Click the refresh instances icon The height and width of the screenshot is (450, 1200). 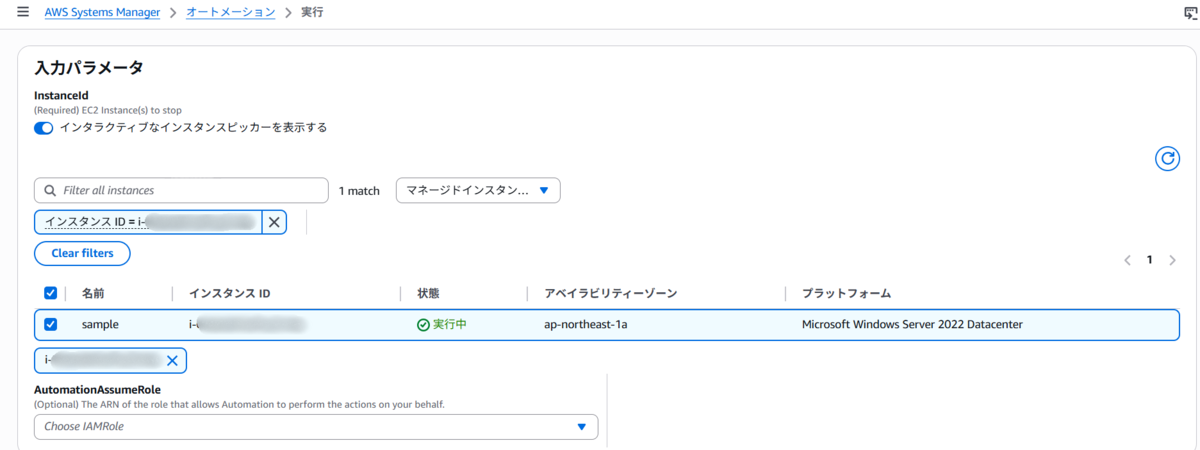1167,158
